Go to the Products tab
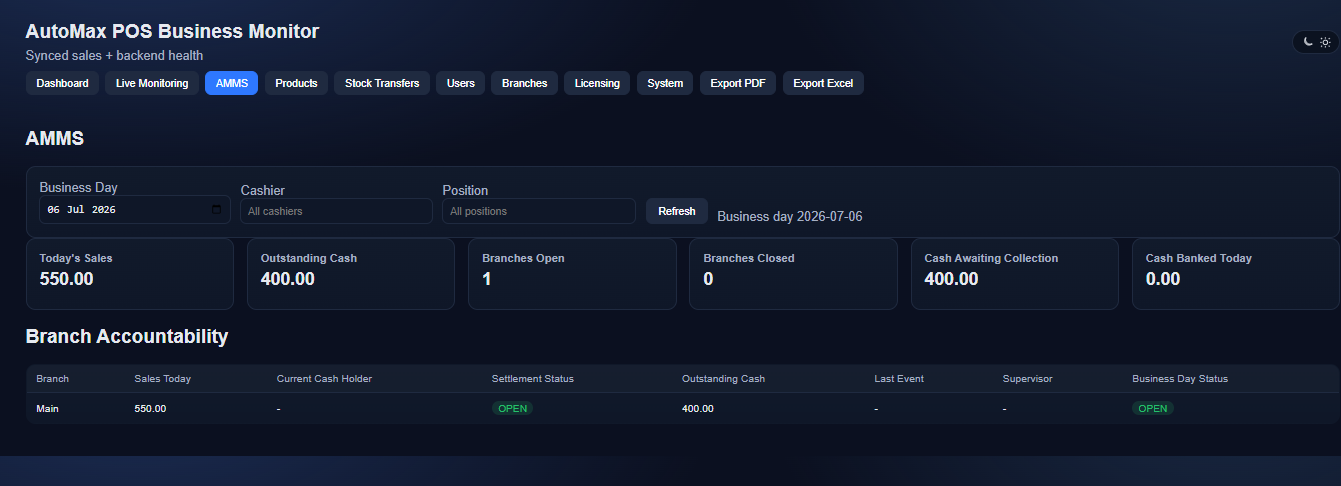Screen dimensions: 1341x486 (x=296, y=83)
